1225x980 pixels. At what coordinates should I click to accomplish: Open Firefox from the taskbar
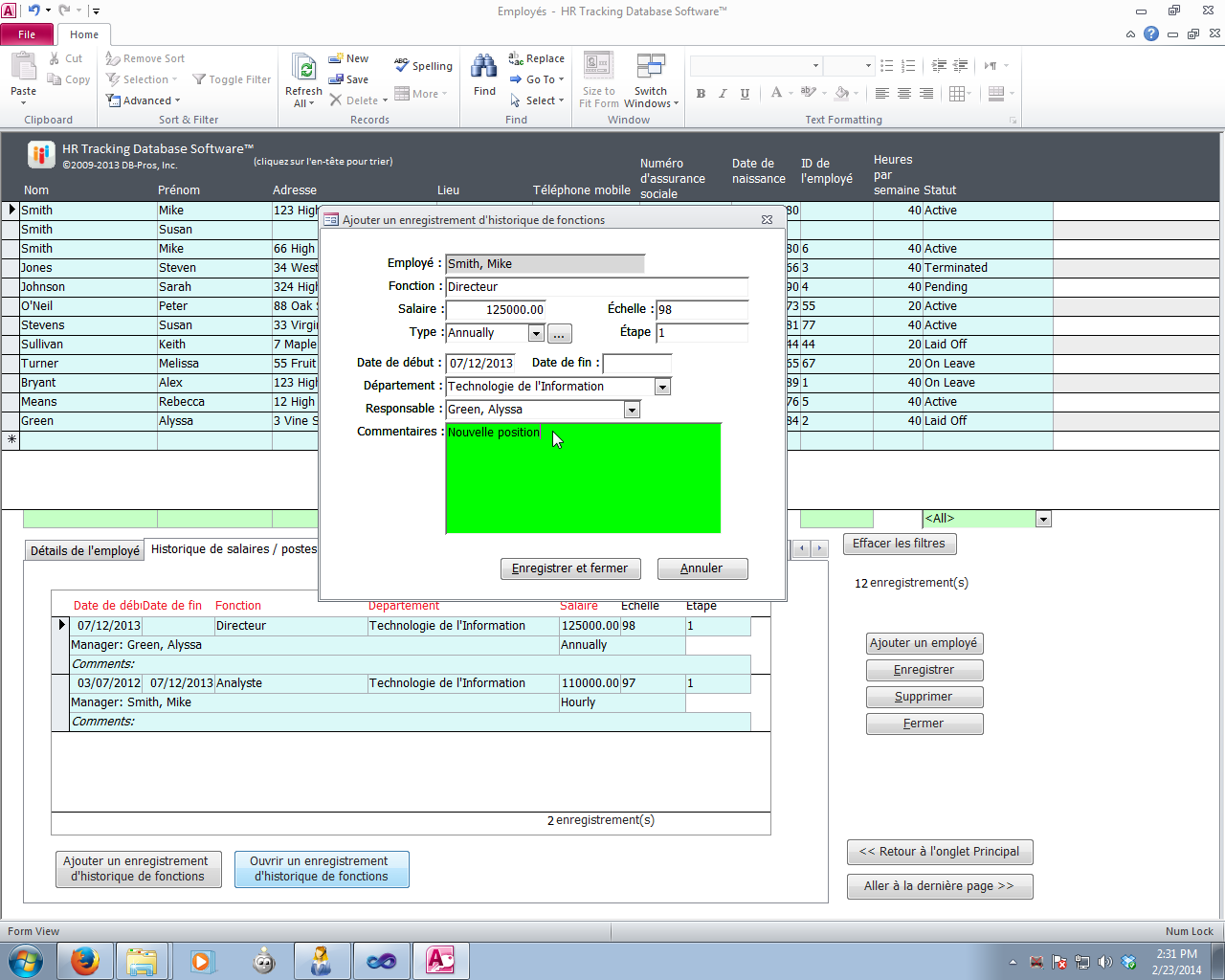click(x=85, y=960)
